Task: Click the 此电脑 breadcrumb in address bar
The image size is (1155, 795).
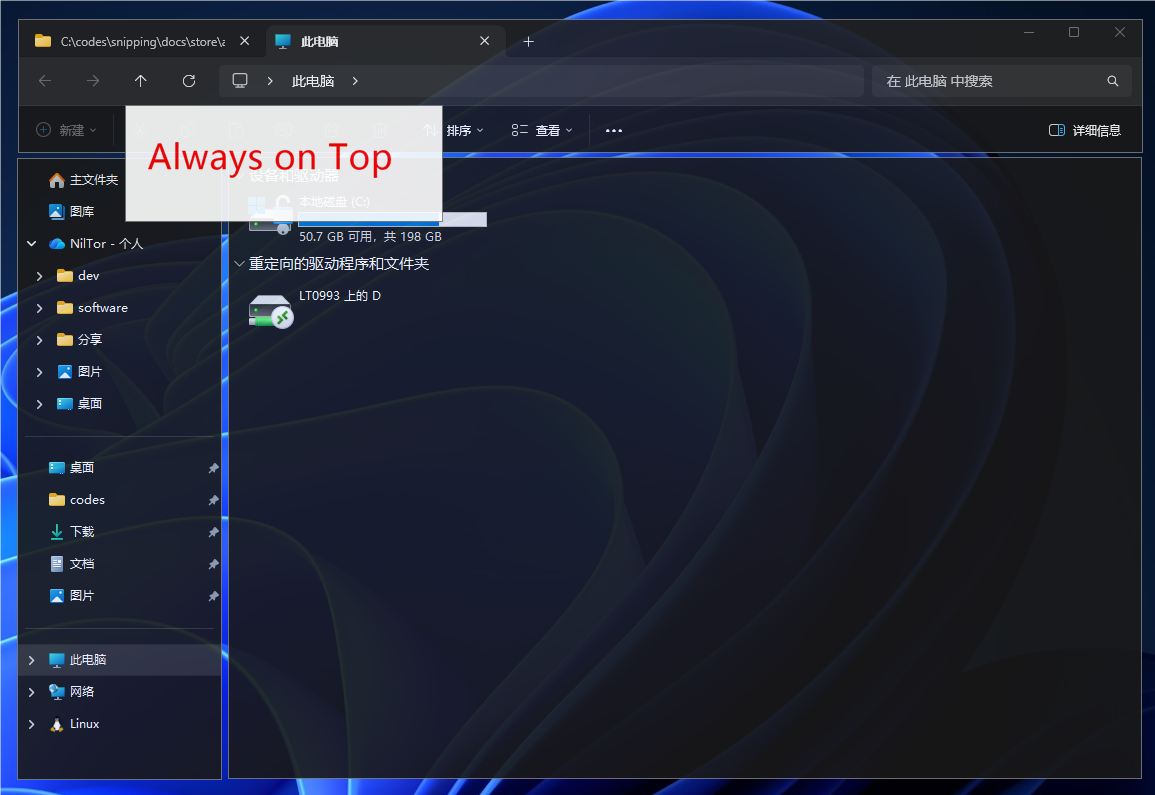Action: pyautogui.click(x=313, y=81)
